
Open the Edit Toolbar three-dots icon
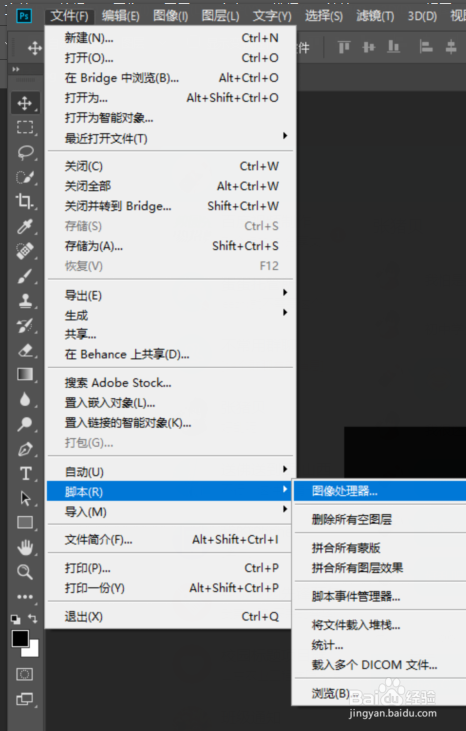pos(25,597)
